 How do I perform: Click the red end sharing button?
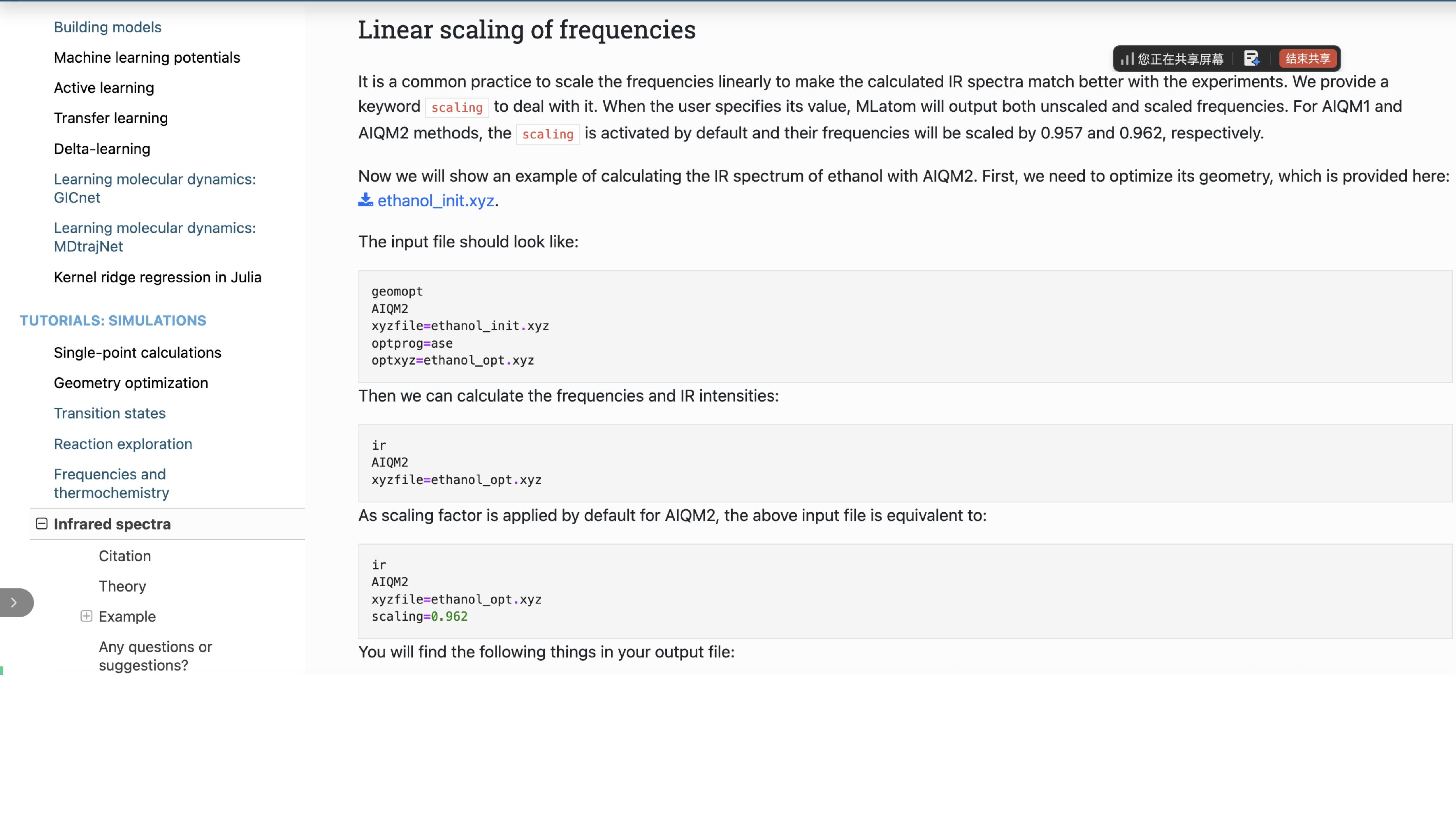tap(1307, 58)
